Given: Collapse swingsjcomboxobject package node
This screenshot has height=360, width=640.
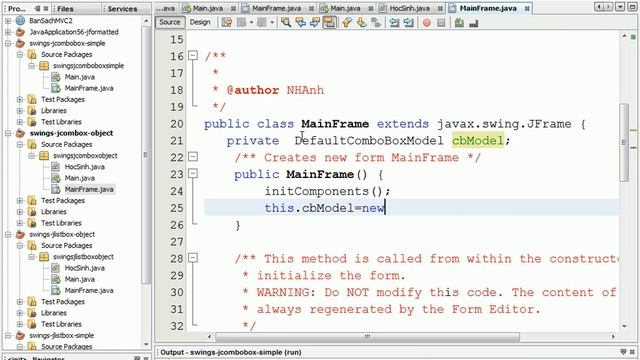Looking at the screenshot, I should pyautogui.click(x=31, y=155).
